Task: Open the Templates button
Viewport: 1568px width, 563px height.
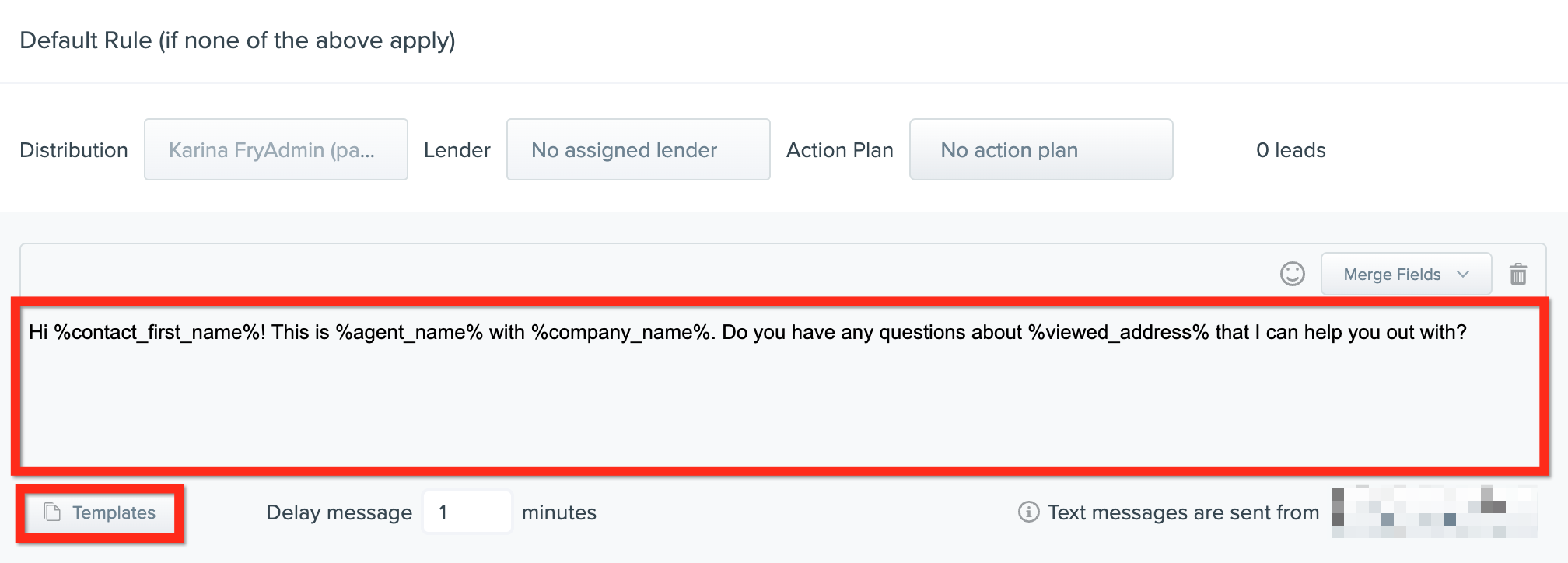Action: click(x=100, y=512)
